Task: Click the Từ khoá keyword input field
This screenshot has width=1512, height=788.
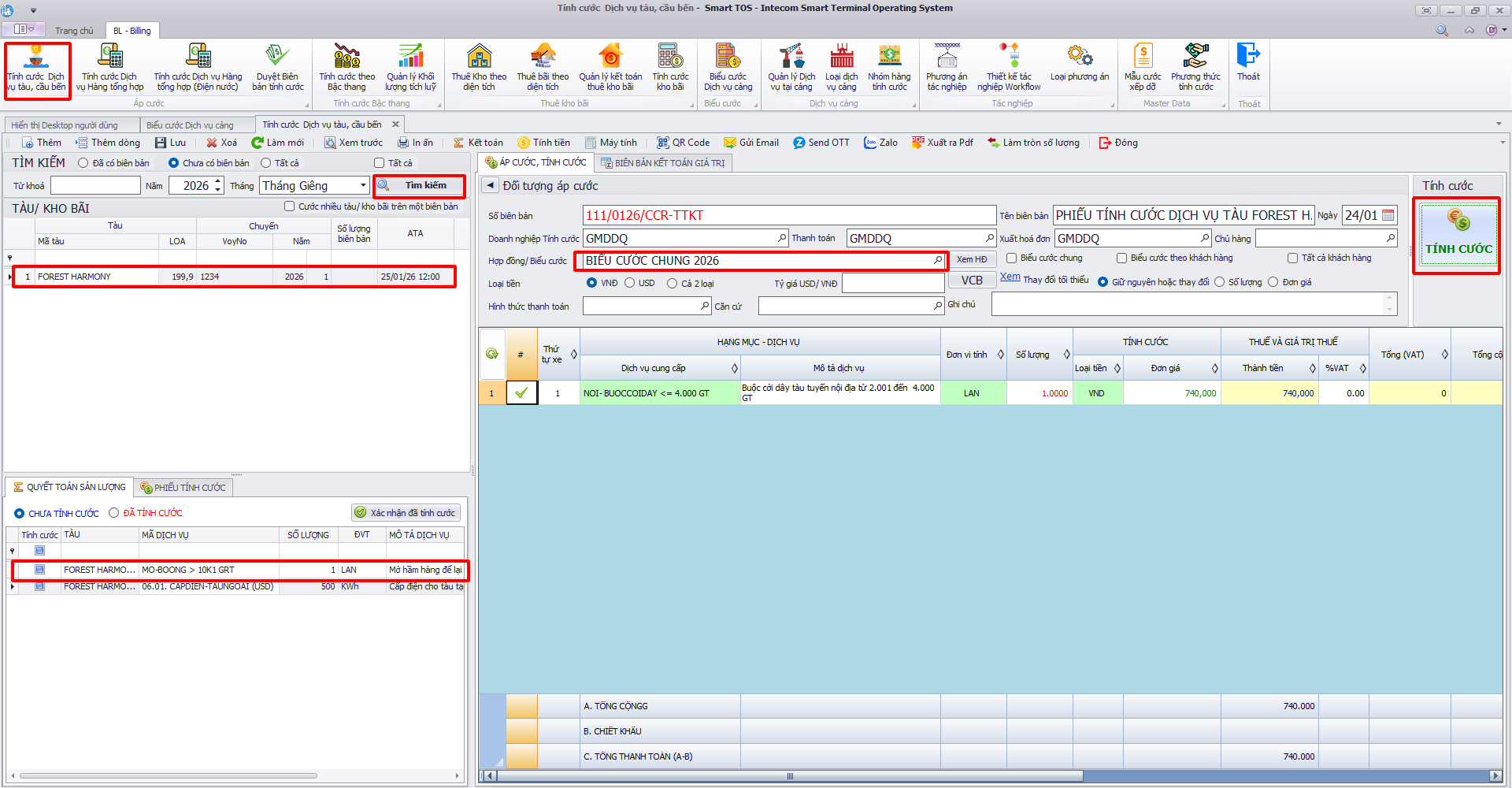Action: click(95, 186)
